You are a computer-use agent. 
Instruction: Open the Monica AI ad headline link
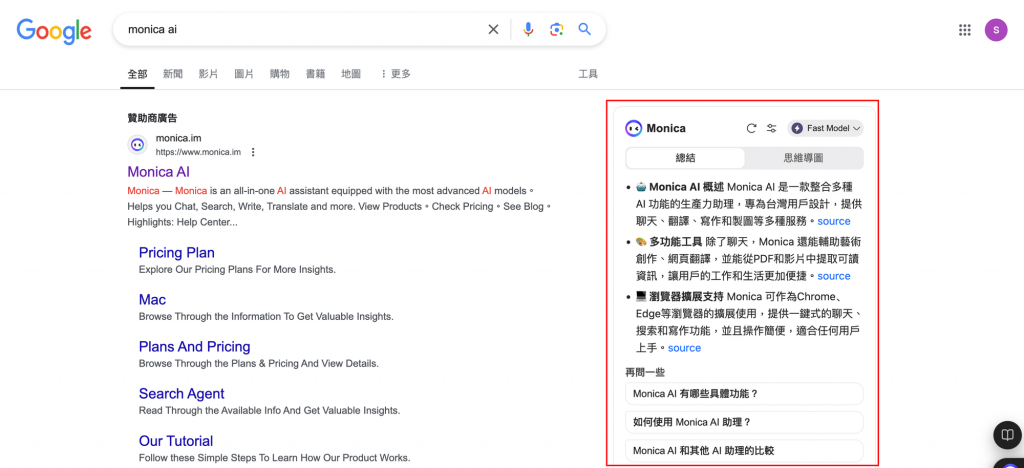[159, 172]
